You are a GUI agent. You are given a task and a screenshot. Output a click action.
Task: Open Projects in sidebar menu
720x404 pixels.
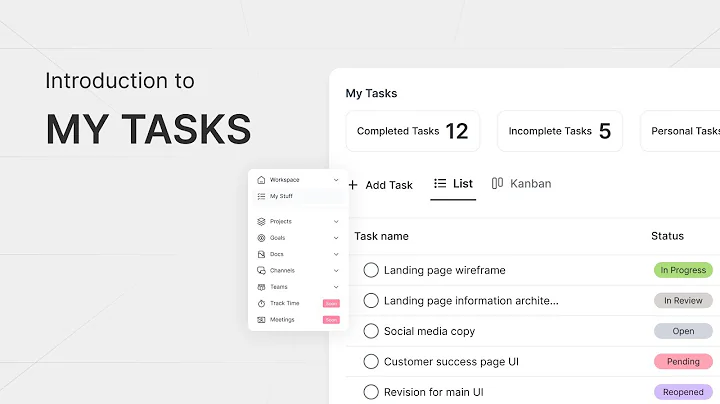[x=281, y=222]
